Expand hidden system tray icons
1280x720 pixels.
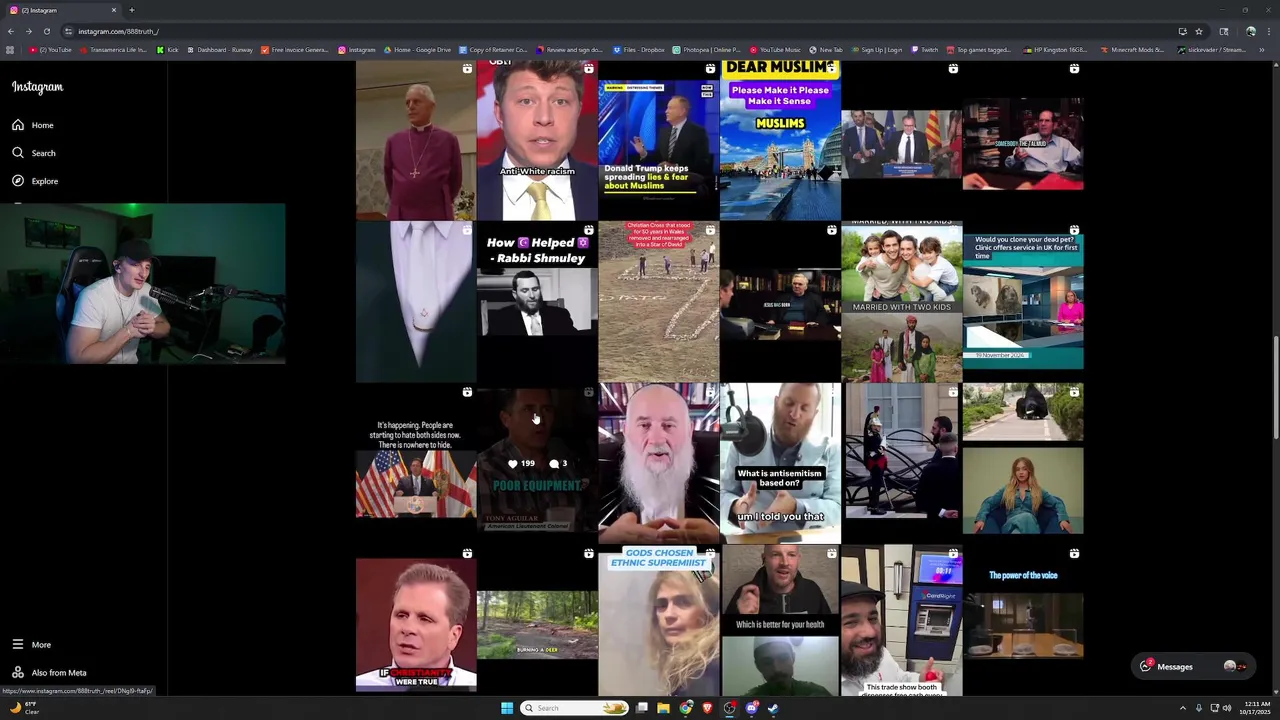1183,708
